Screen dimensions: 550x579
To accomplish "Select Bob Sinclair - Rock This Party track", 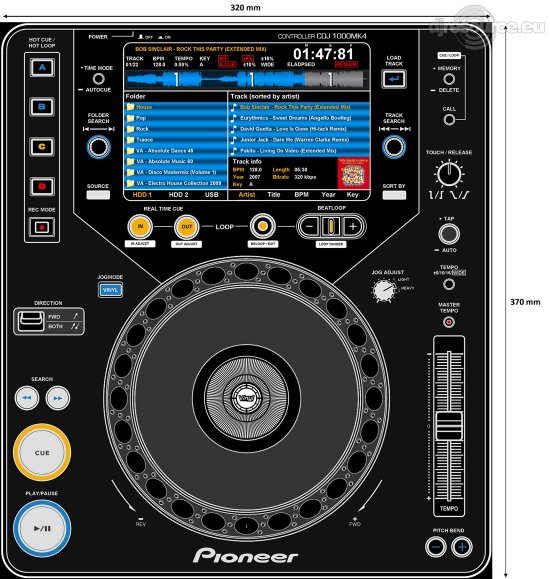I will point(299,107).
